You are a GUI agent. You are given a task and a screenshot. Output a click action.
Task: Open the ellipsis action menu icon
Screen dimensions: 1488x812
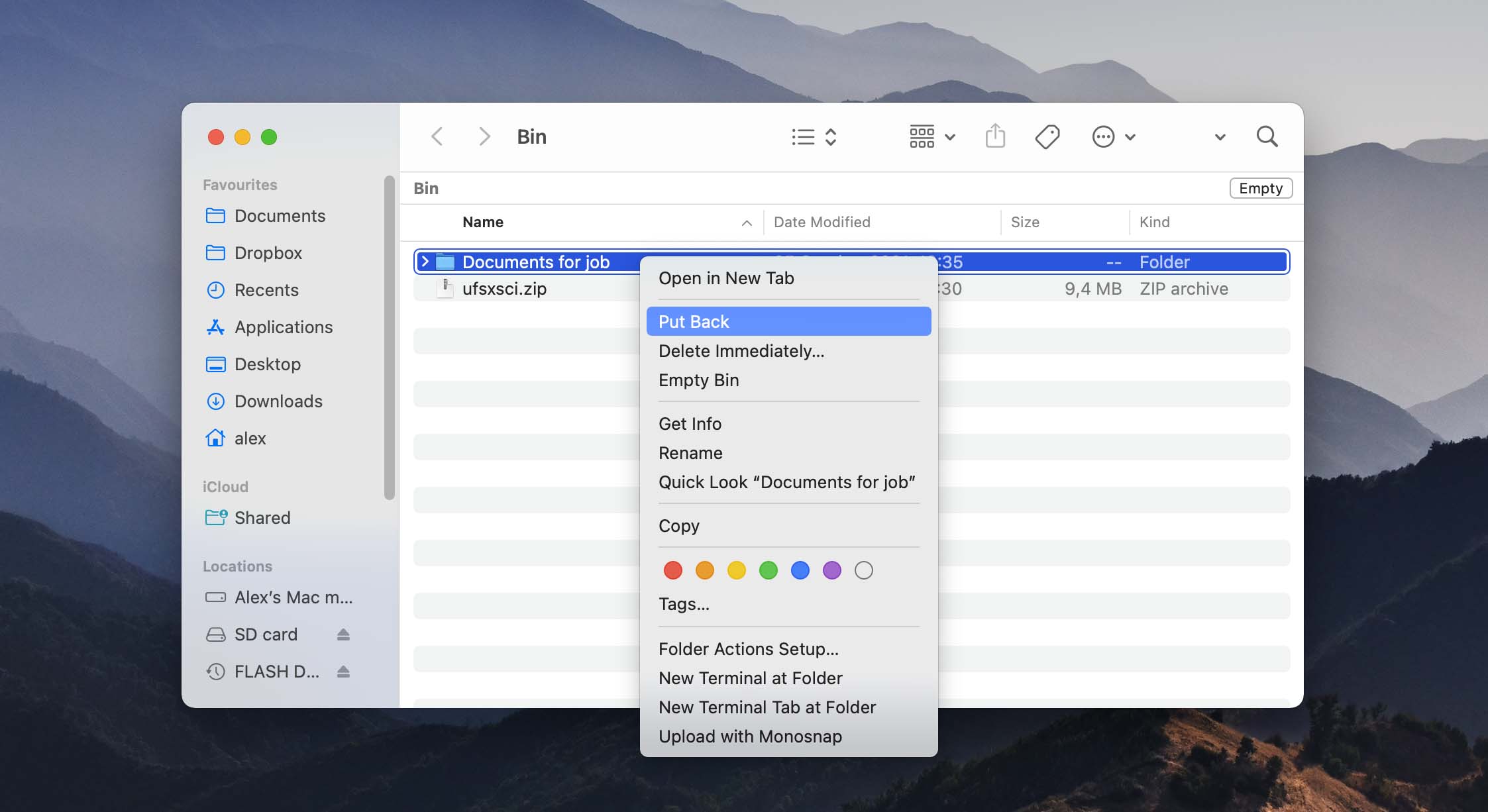[1103, 136]
